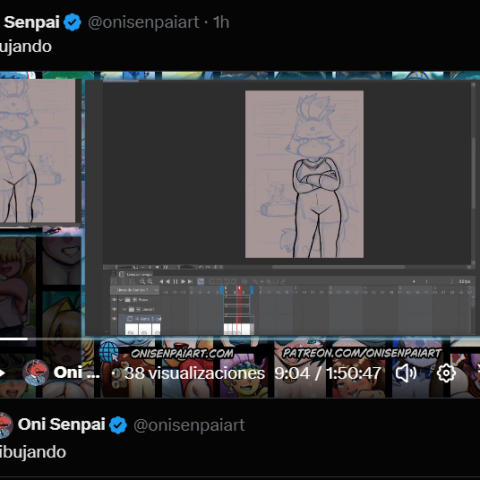Toggle loop playback button in timeline
The image size is (480, 480).
pyautogui.click(x=201, y=281)
